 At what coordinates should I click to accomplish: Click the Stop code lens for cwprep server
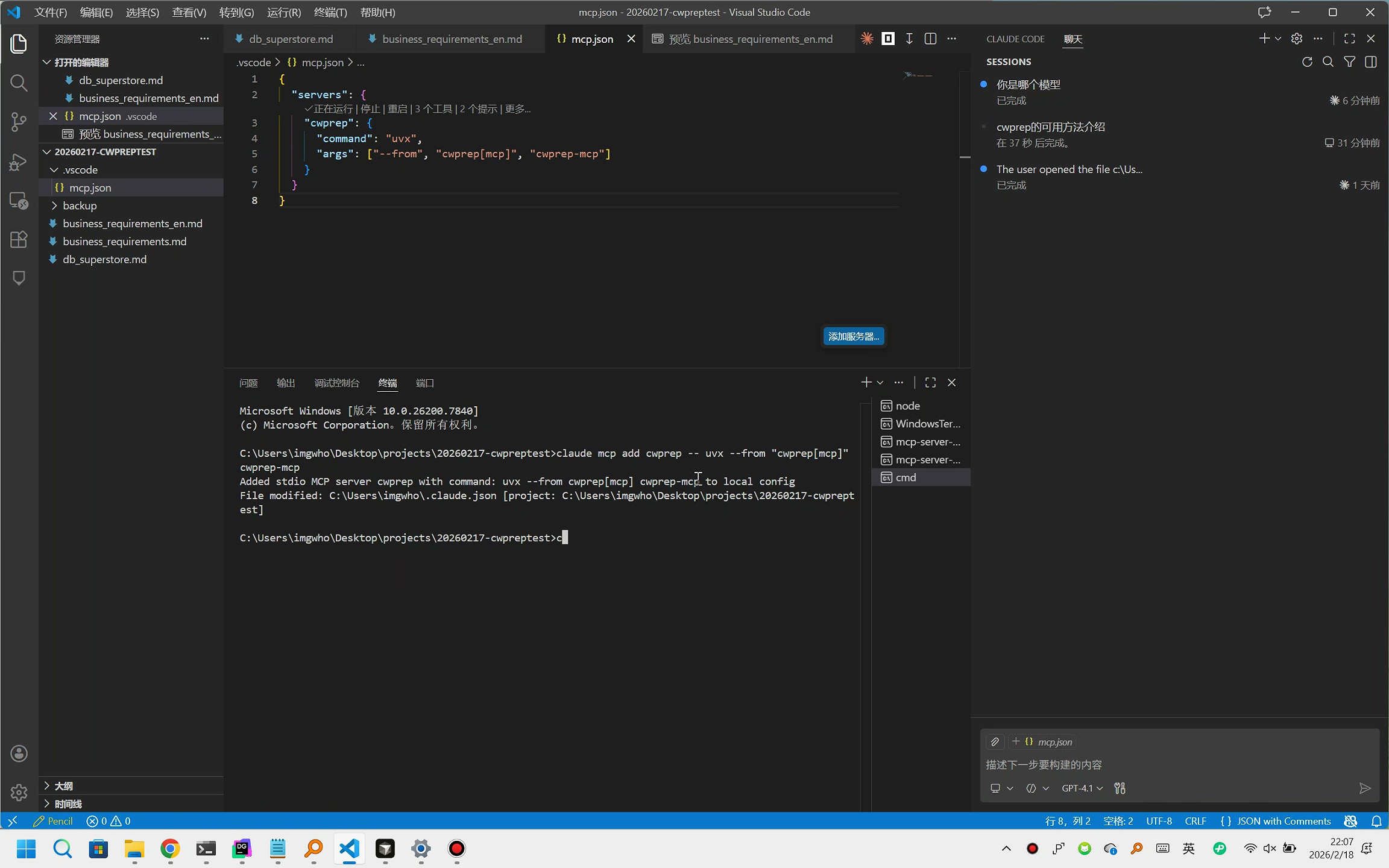[370, 109]
